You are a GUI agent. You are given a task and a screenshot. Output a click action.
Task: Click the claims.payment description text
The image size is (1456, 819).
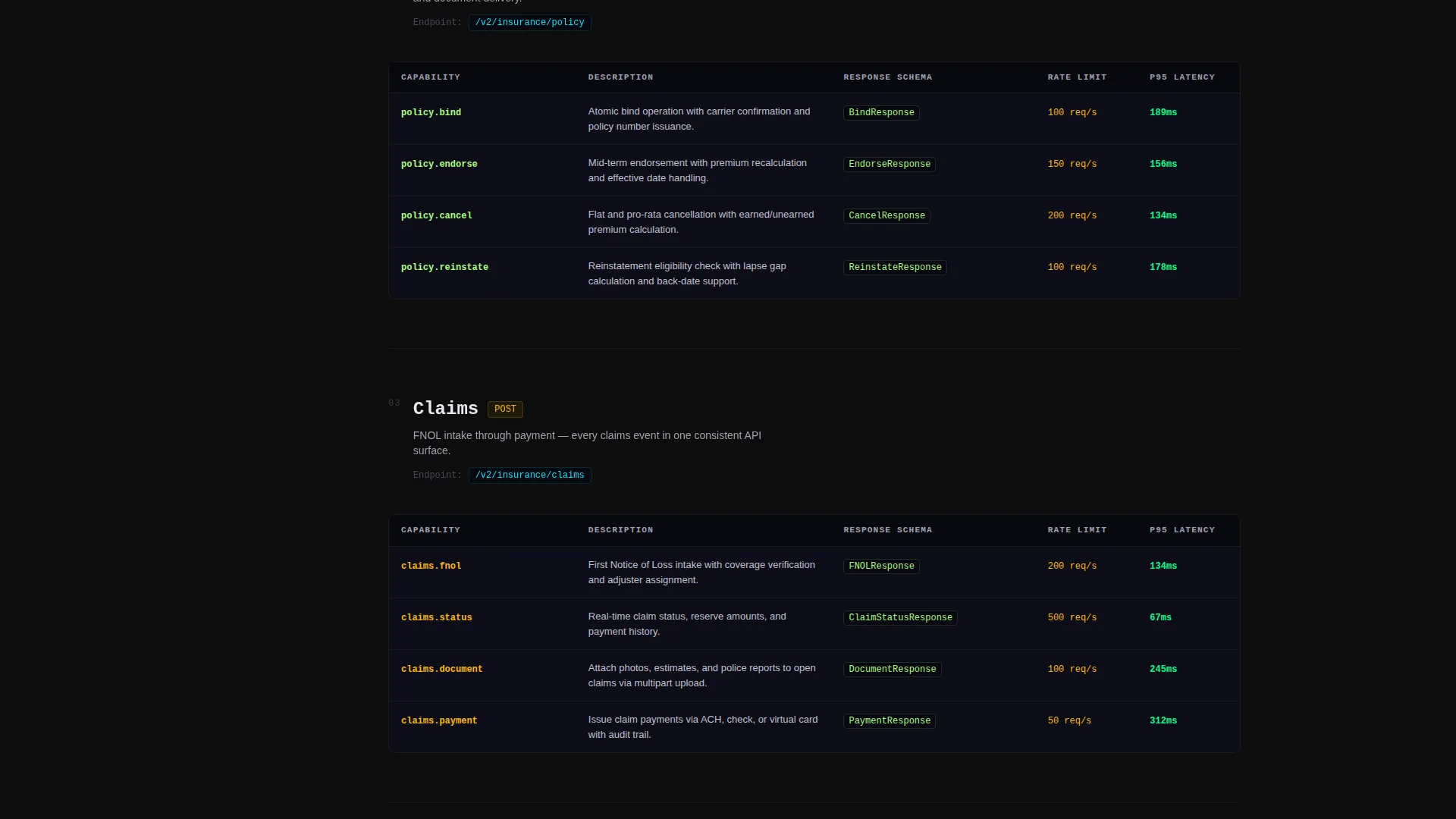703,727
